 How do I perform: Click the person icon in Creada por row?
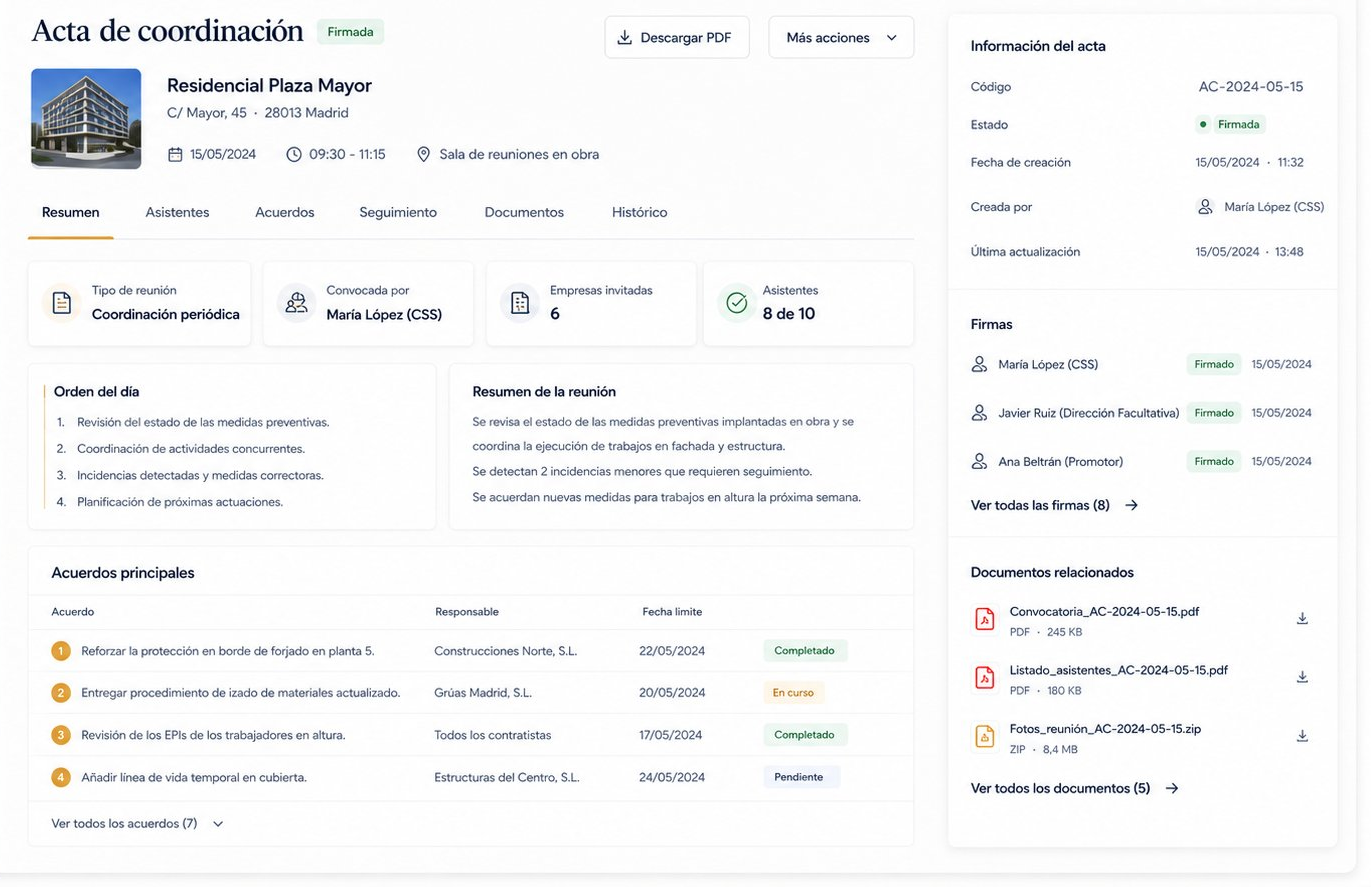click(x=1205, y=206)
